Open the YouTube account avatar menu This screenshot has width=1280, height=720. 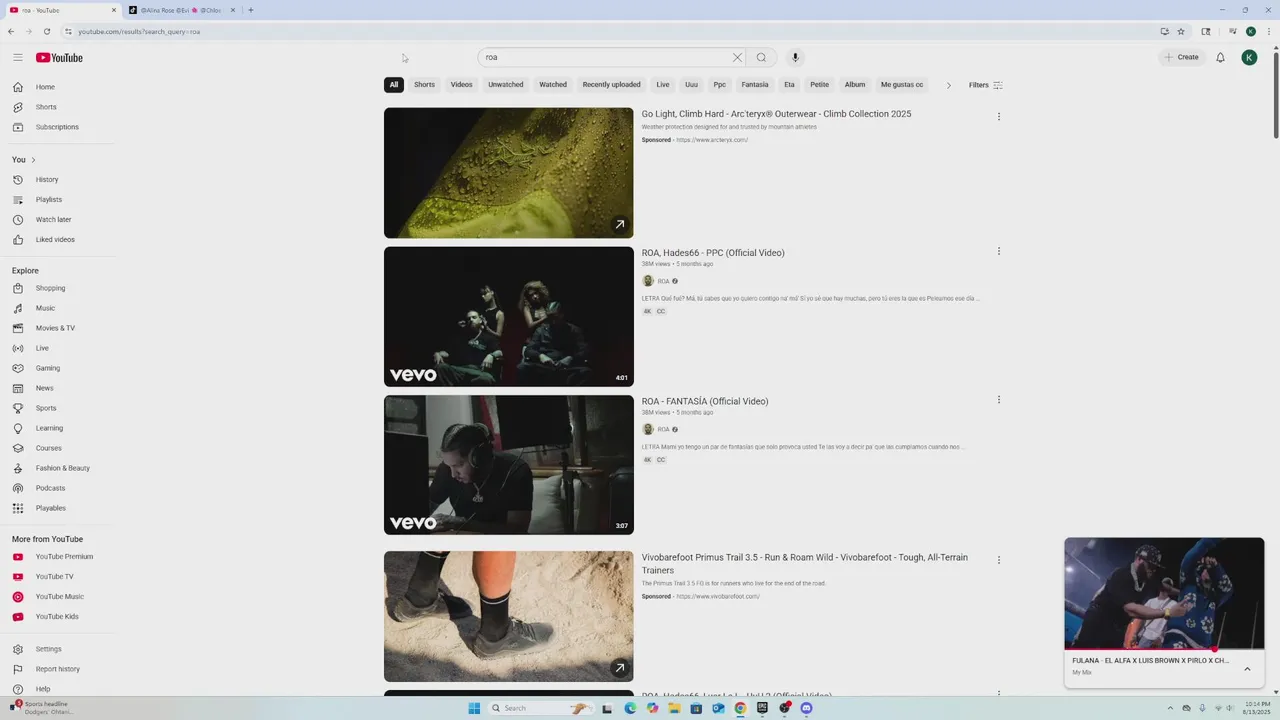(1249, 57)
